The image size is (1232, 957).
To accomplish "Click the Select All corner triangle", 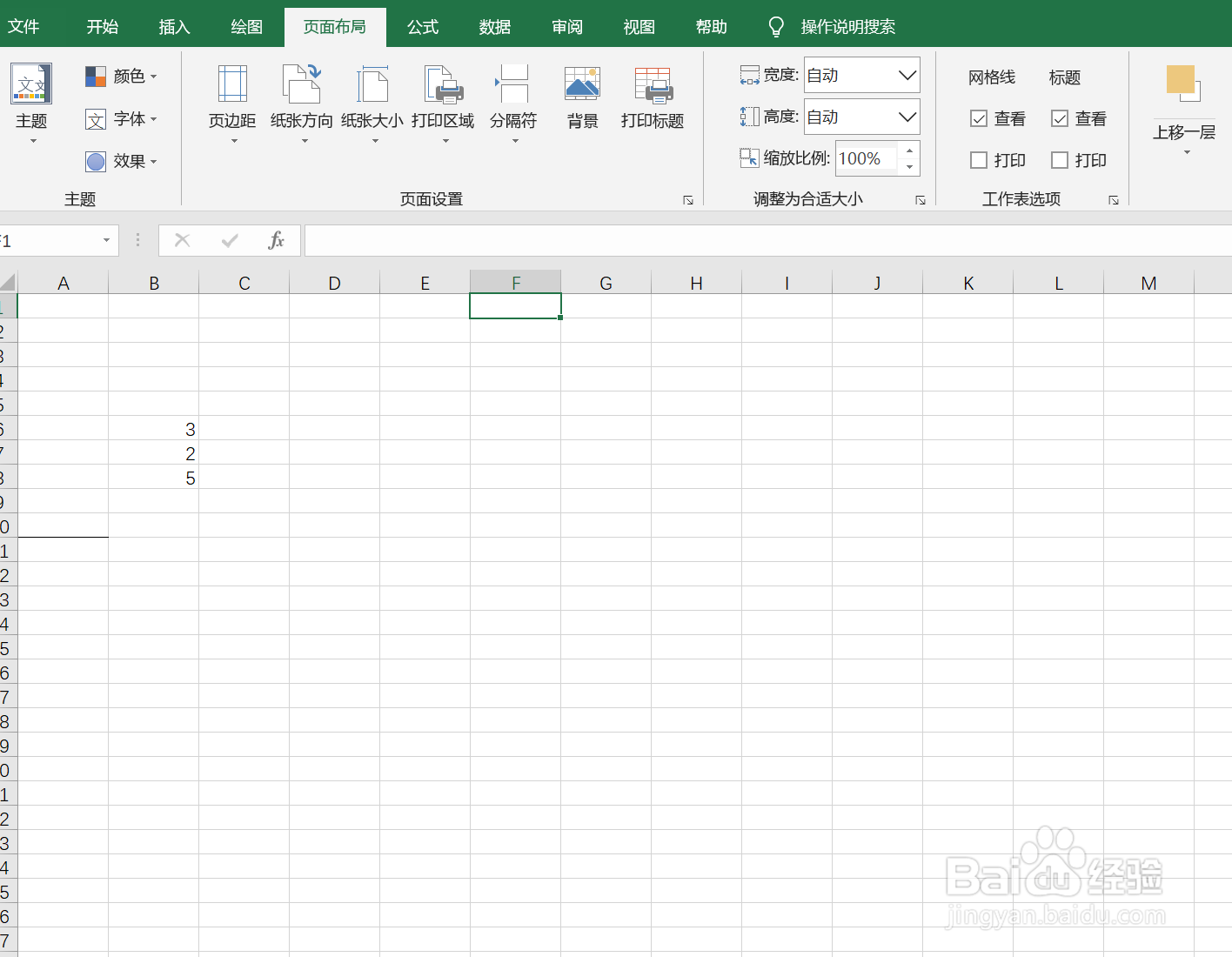I will (x=8, y=282).
